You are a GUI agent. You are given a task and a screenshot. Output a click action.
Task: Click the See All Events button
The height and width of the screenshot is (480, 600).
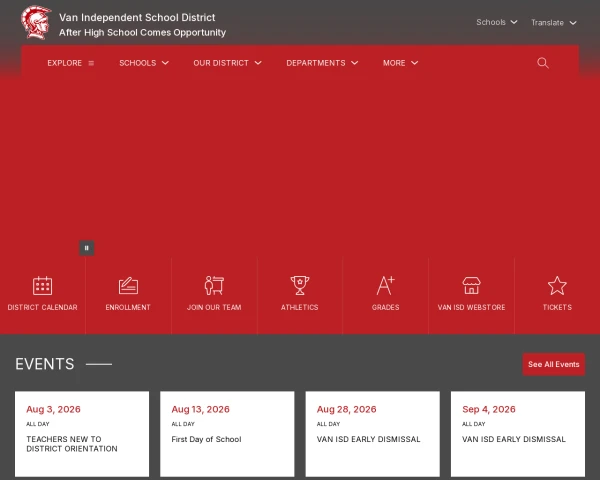tap(554, 364)
